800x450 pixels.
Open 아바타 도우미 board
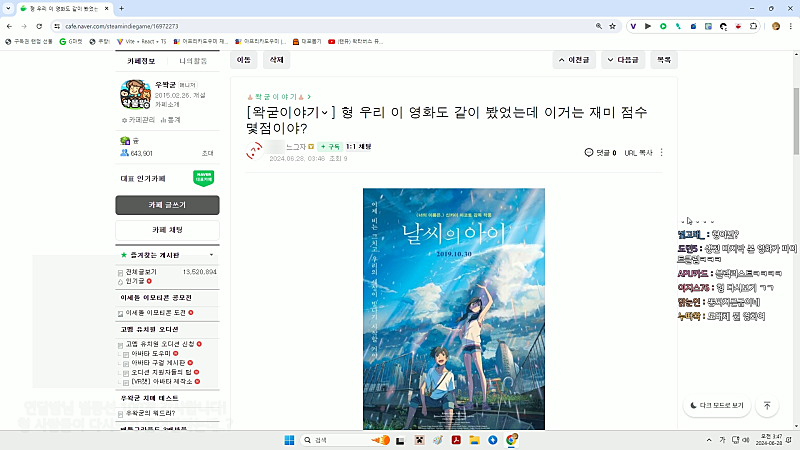[x=151, y=354]
